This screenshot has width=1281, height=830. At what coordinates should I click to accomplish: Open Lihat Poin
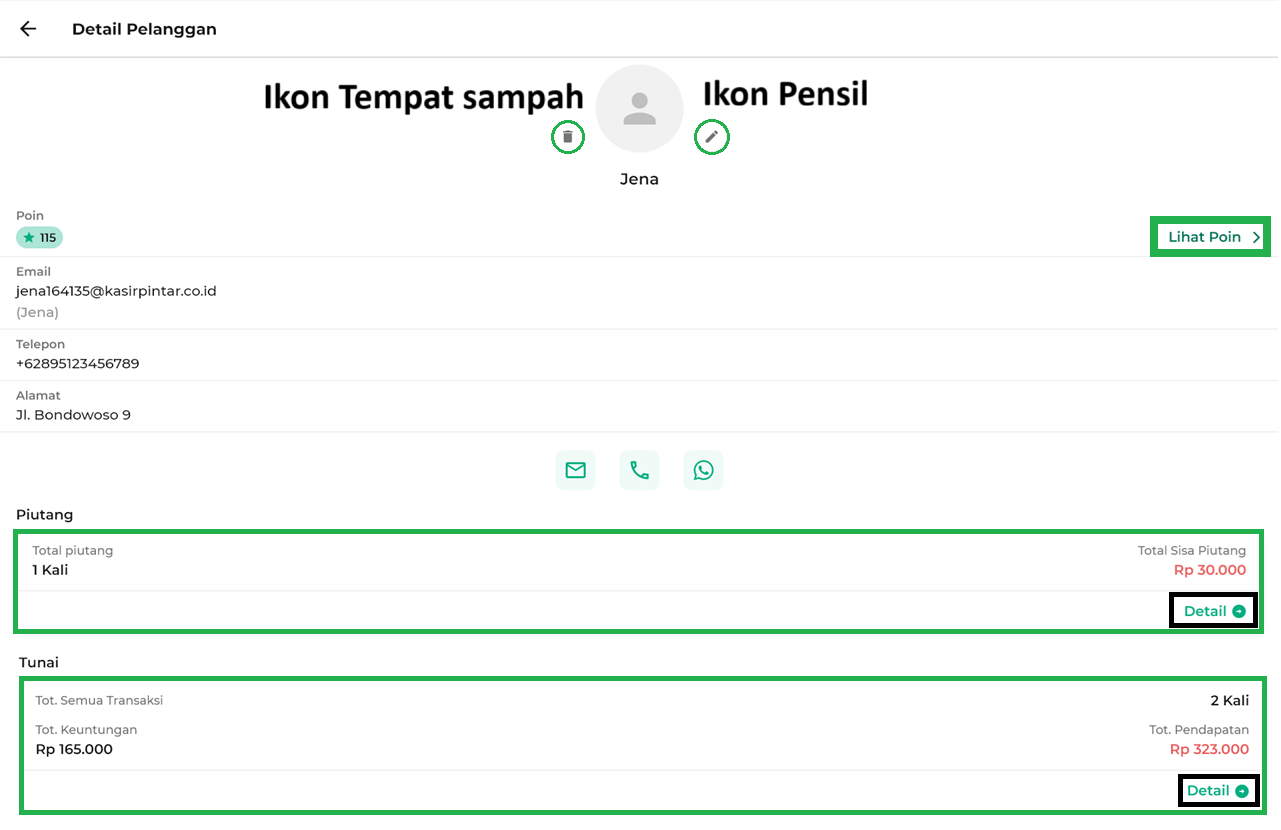point(1204,237)
